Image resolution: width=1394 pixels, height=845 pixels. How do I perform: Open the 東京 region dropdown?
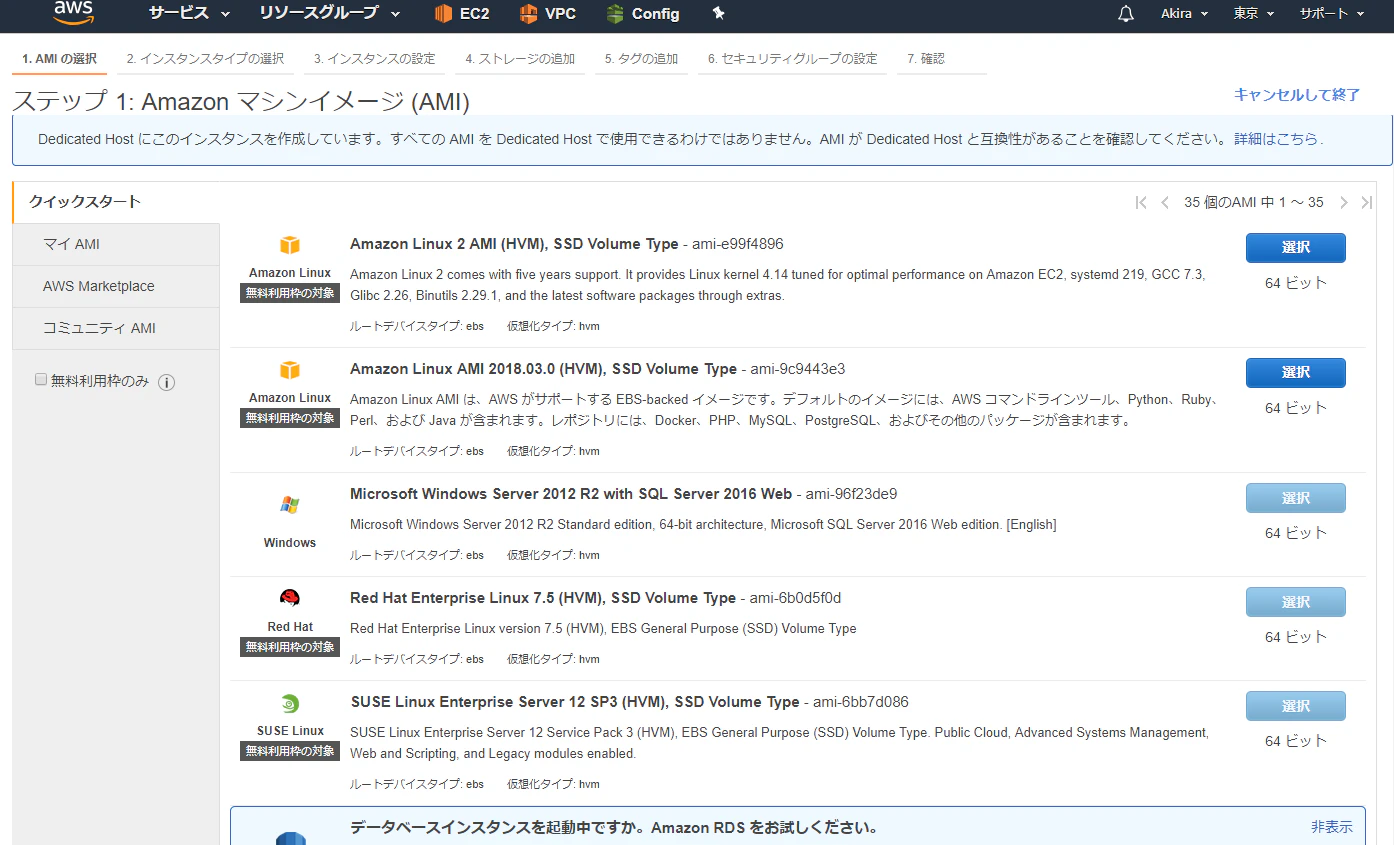coord(1254,14)
